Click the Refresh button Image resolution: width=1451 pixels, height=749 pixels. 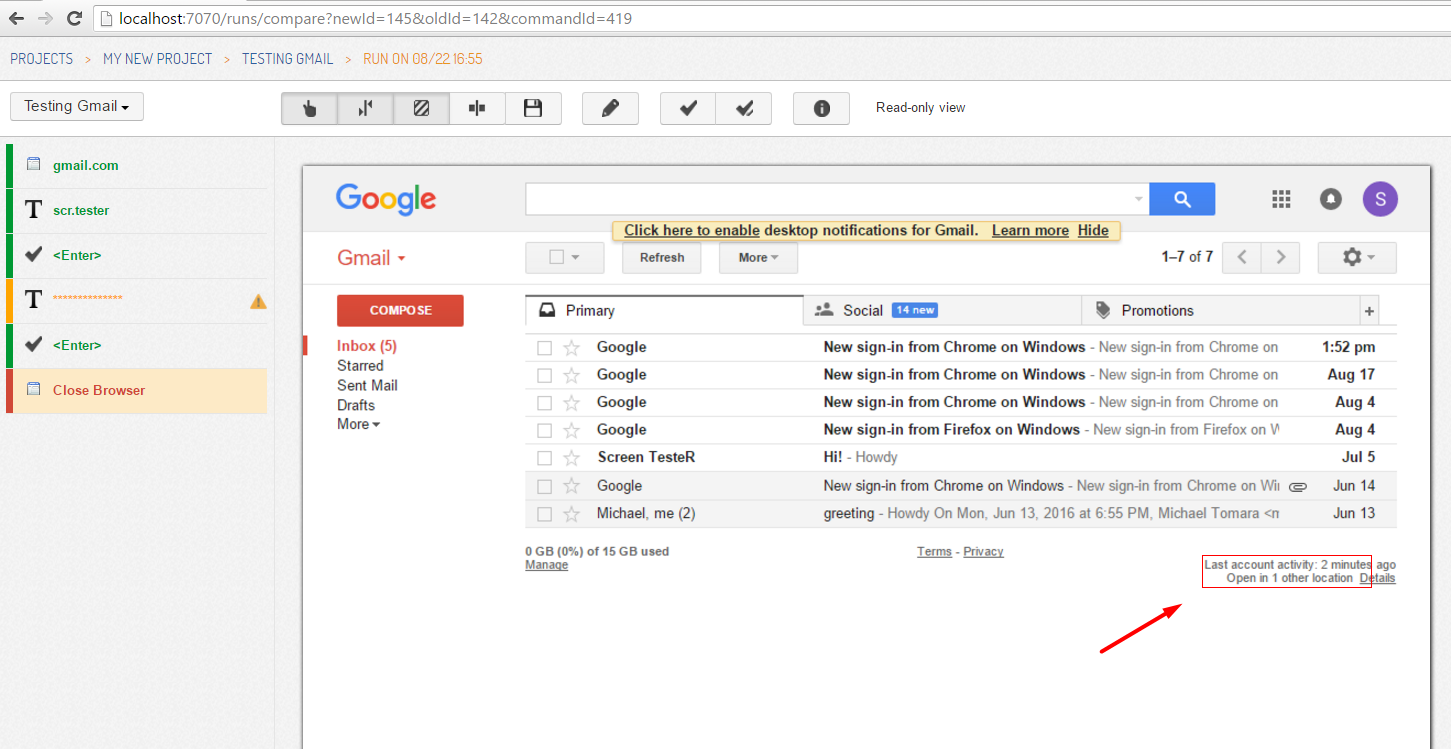[662, 257]
